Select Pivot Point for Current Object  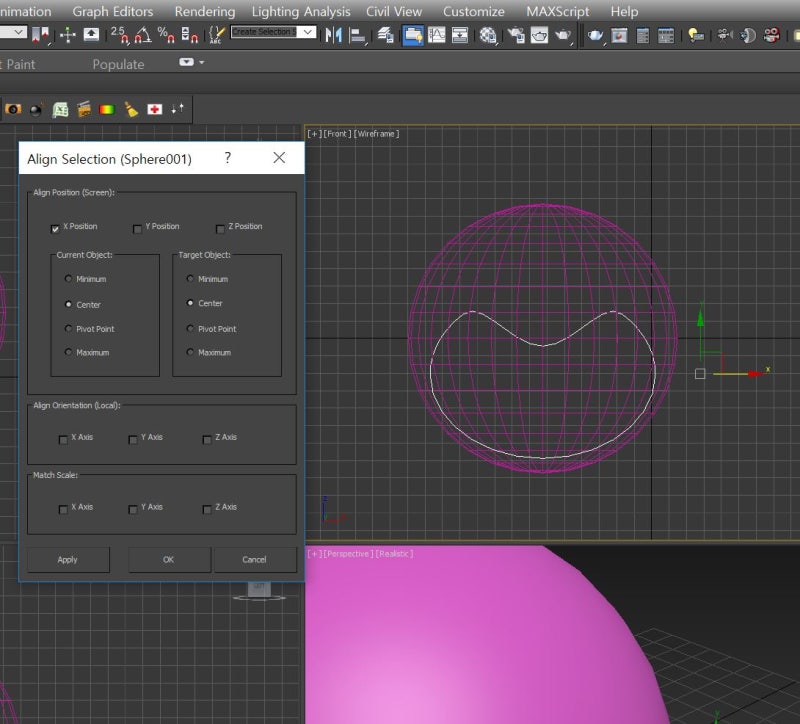(x=68, y=328)
